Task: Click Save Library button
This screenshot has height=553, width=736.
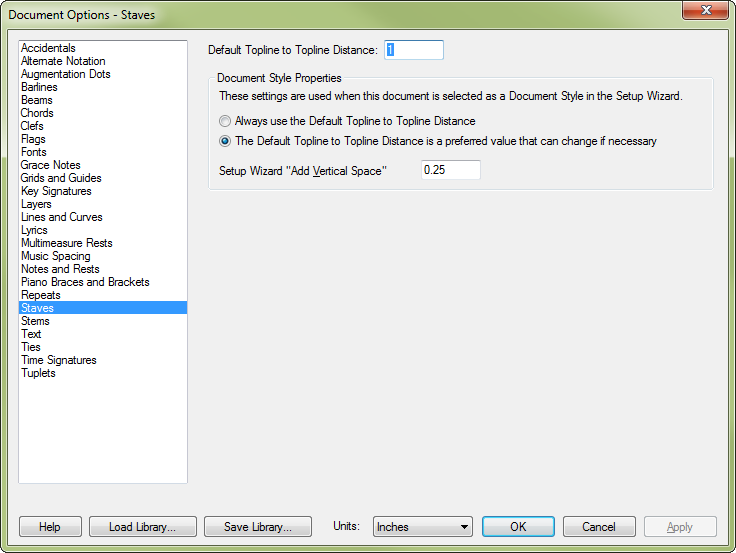Action: (x=257, y=527)
